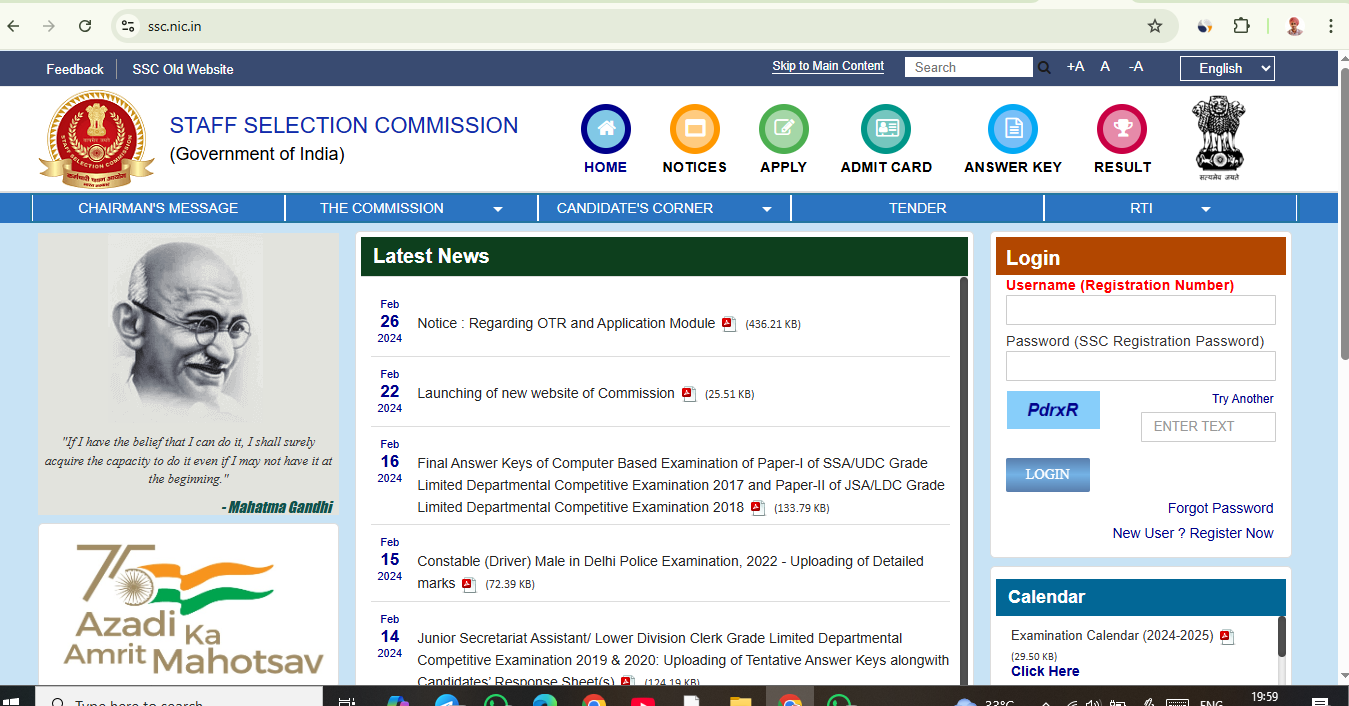
Task: Open File Explorer from taskbar
Action: 740,701
